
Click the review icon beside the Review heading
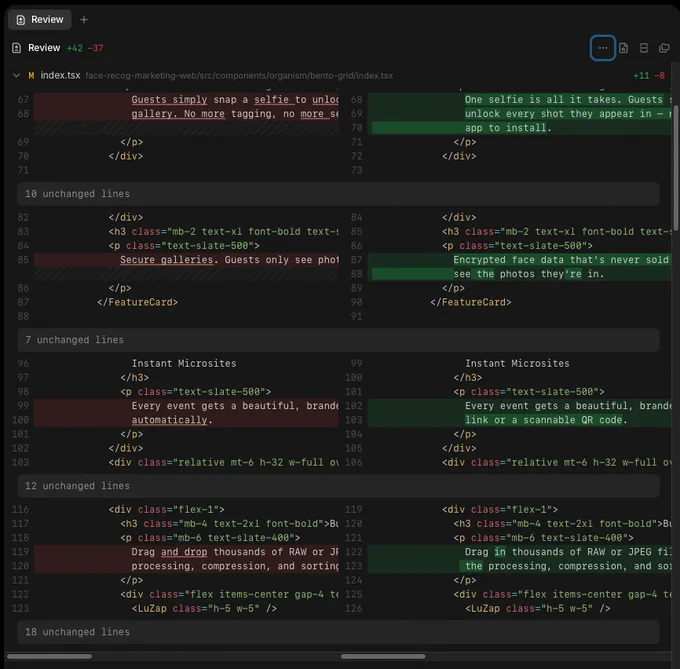16,48
